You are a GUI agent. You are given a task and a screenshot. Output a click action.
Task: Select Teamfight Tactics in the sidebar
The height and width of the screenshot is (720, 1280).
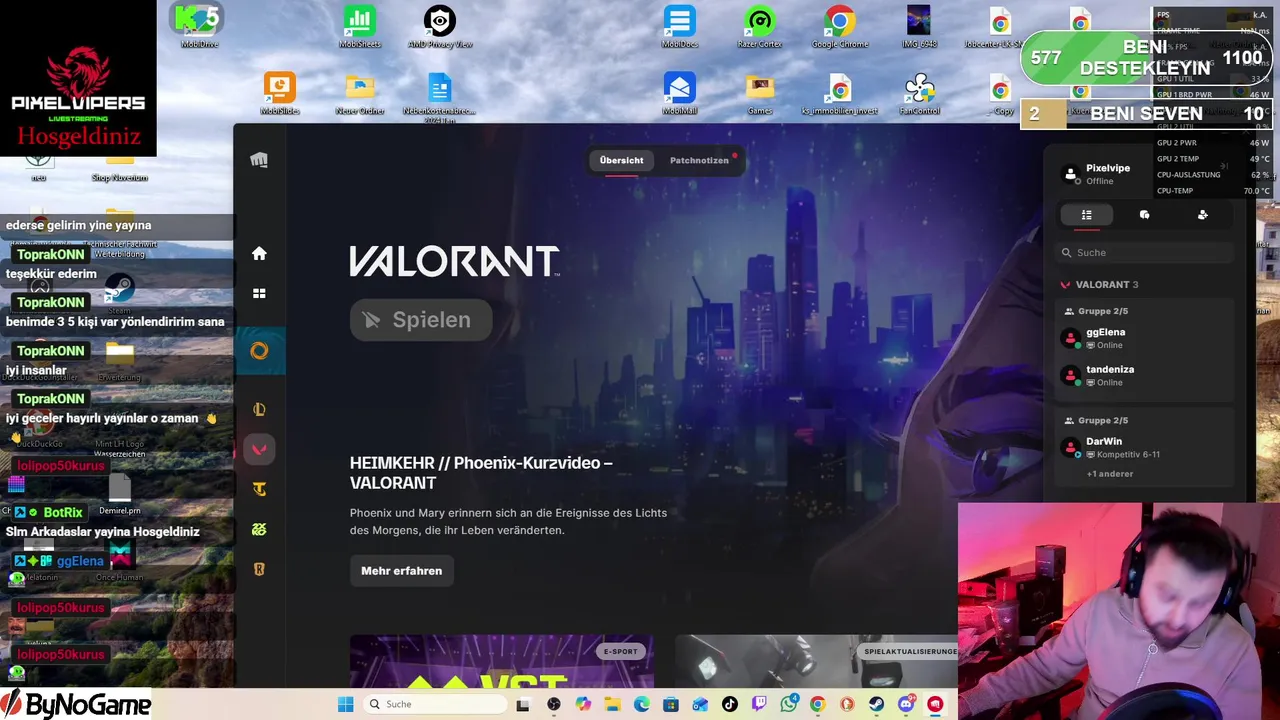[x=259, y=489]
